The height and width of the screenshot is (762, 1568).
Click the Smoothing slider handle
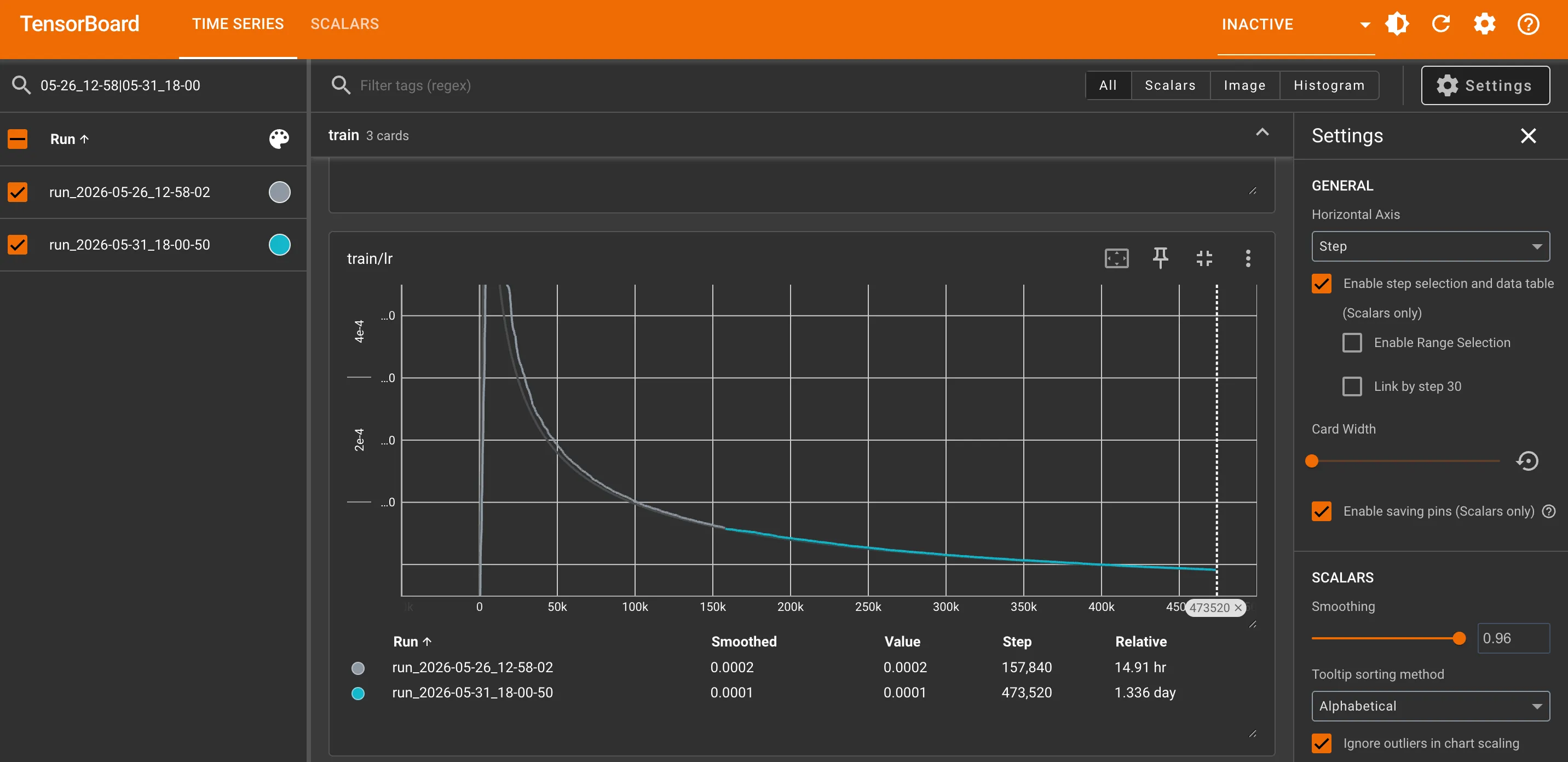click(1459, 638)
